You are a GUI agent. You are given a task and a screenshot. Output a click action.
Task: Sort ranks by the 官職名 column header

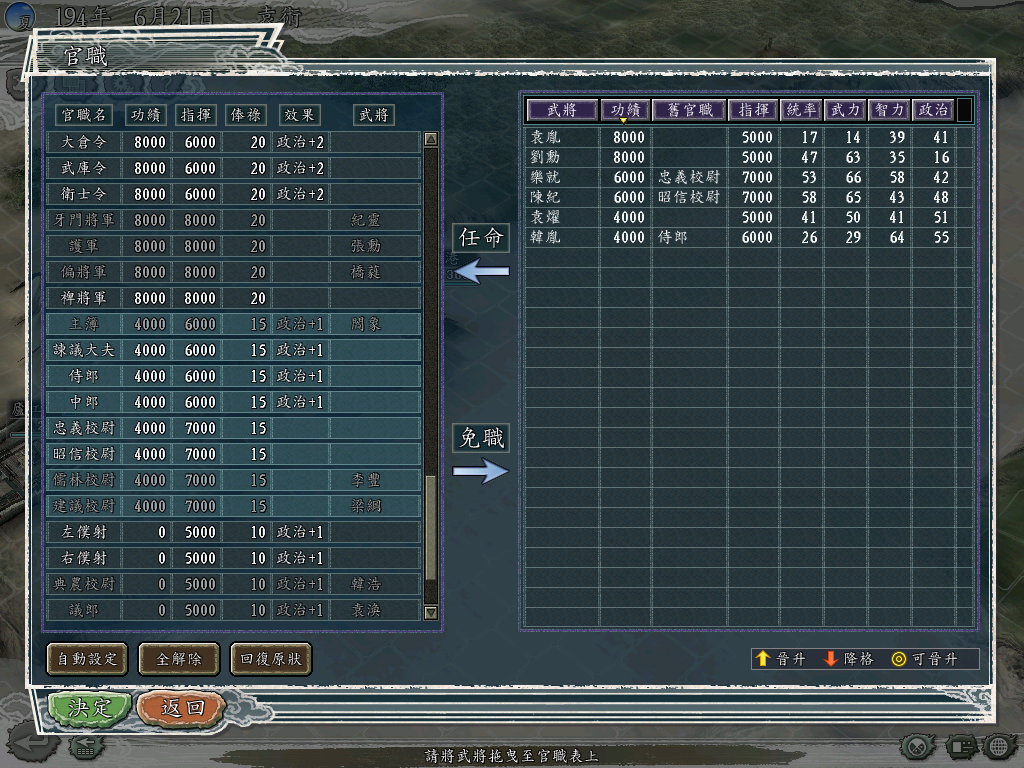point(83,115)
